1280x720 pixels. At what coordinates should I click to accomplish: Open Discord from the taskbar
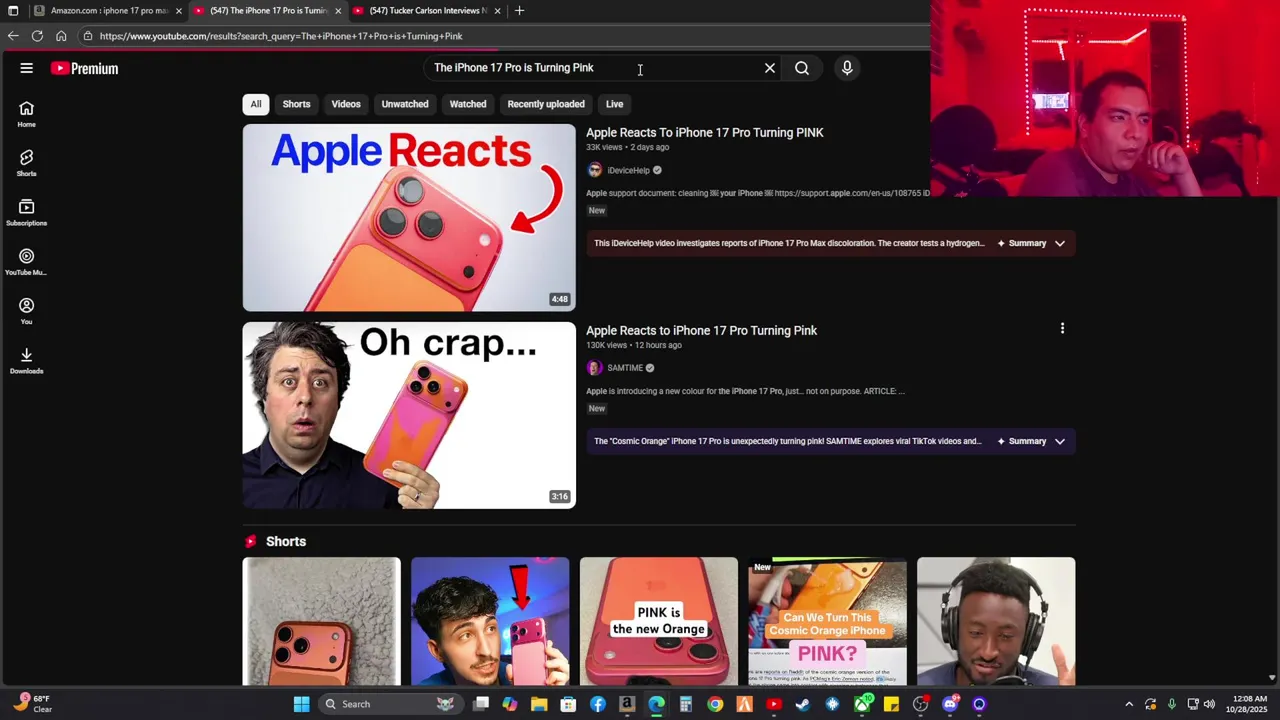[x=950, y=704]
